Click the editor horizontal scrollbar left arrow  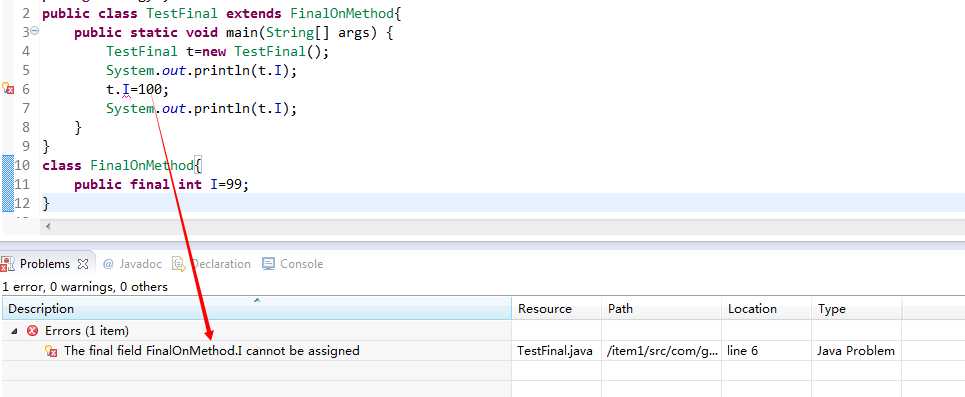click(48, 227)
